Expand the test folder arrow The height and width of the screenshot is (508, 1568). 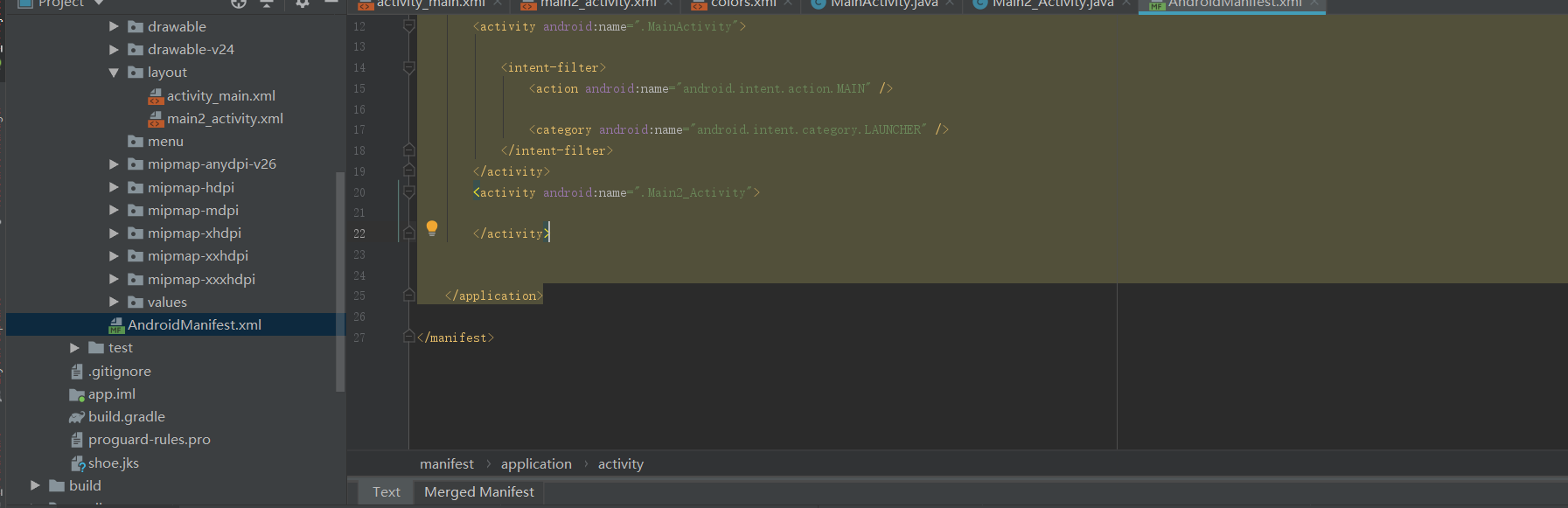74,348
